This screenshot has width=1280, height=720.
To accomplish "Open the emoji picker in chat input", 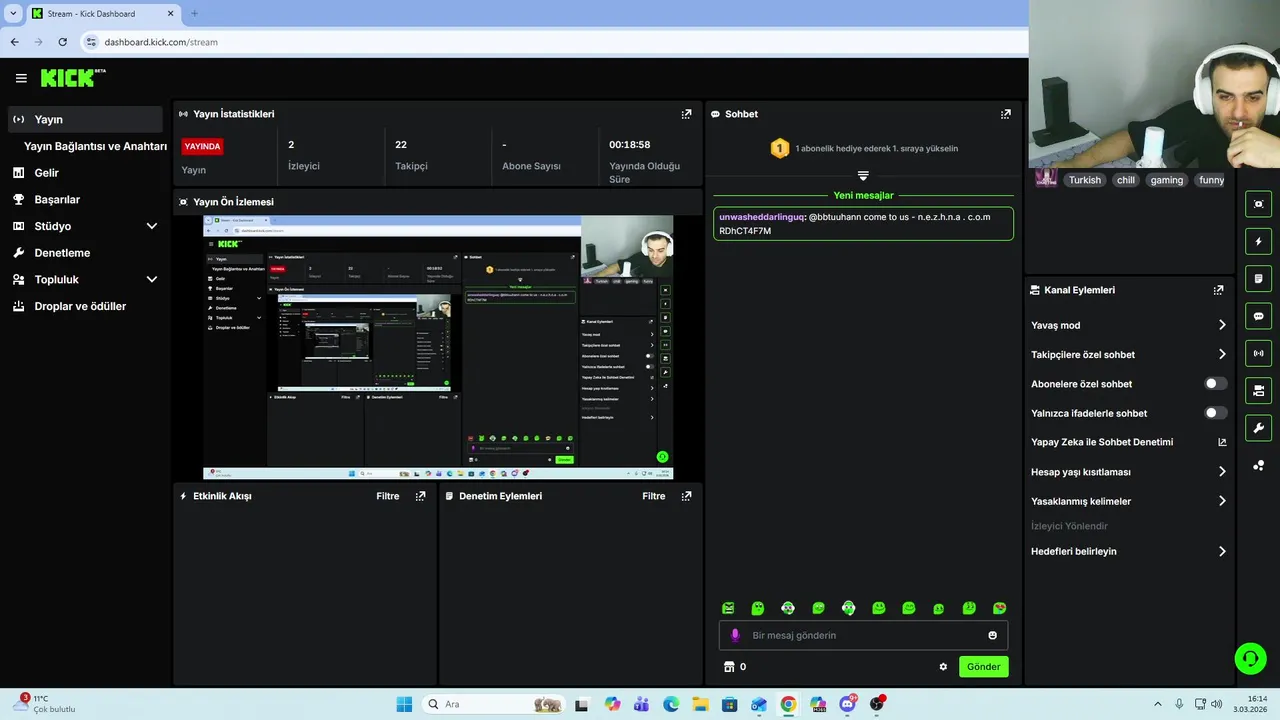I will pyautogui.click(x=992, y=635).
